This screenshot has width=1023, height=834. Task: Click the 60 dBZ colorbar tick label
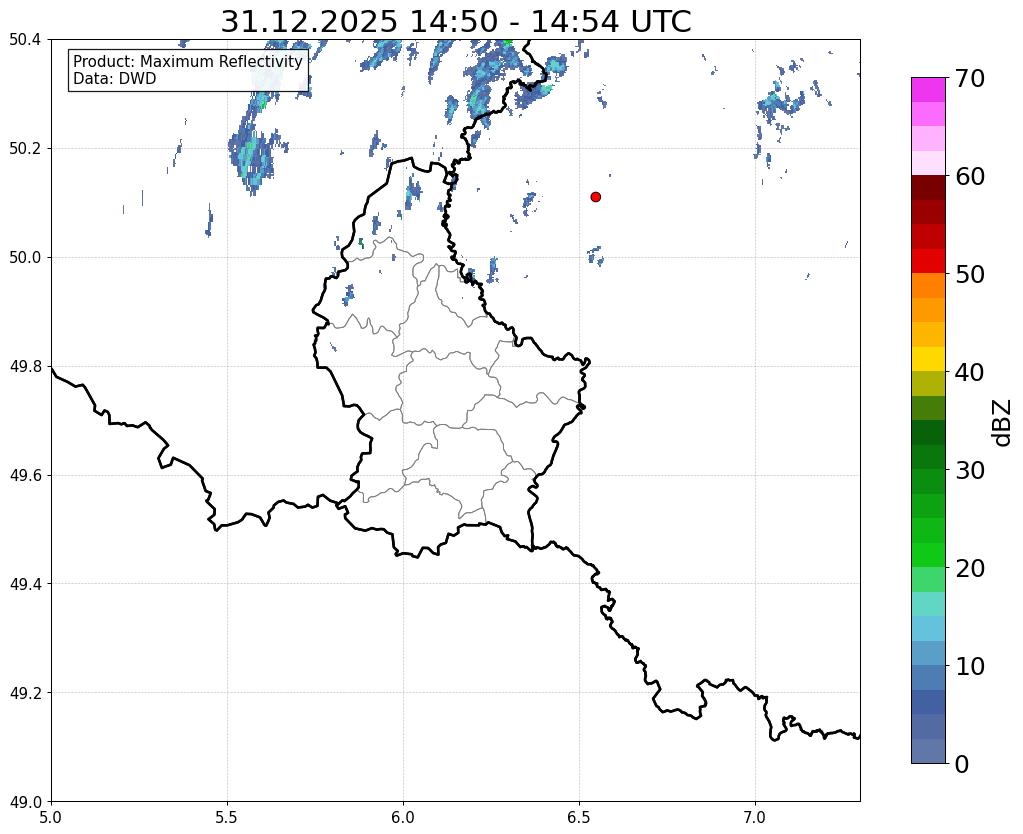[970, 177]
